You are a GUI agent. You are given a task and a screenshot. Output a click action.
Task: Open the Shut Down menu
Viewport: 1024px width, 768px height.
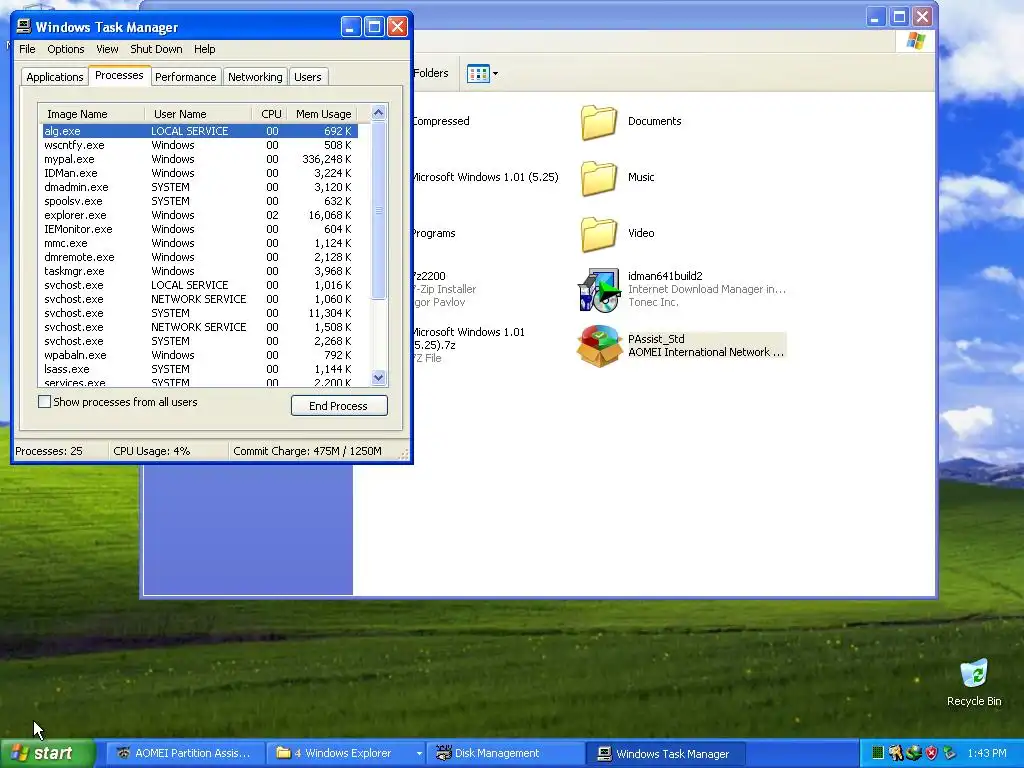click(x=156, y=49)
